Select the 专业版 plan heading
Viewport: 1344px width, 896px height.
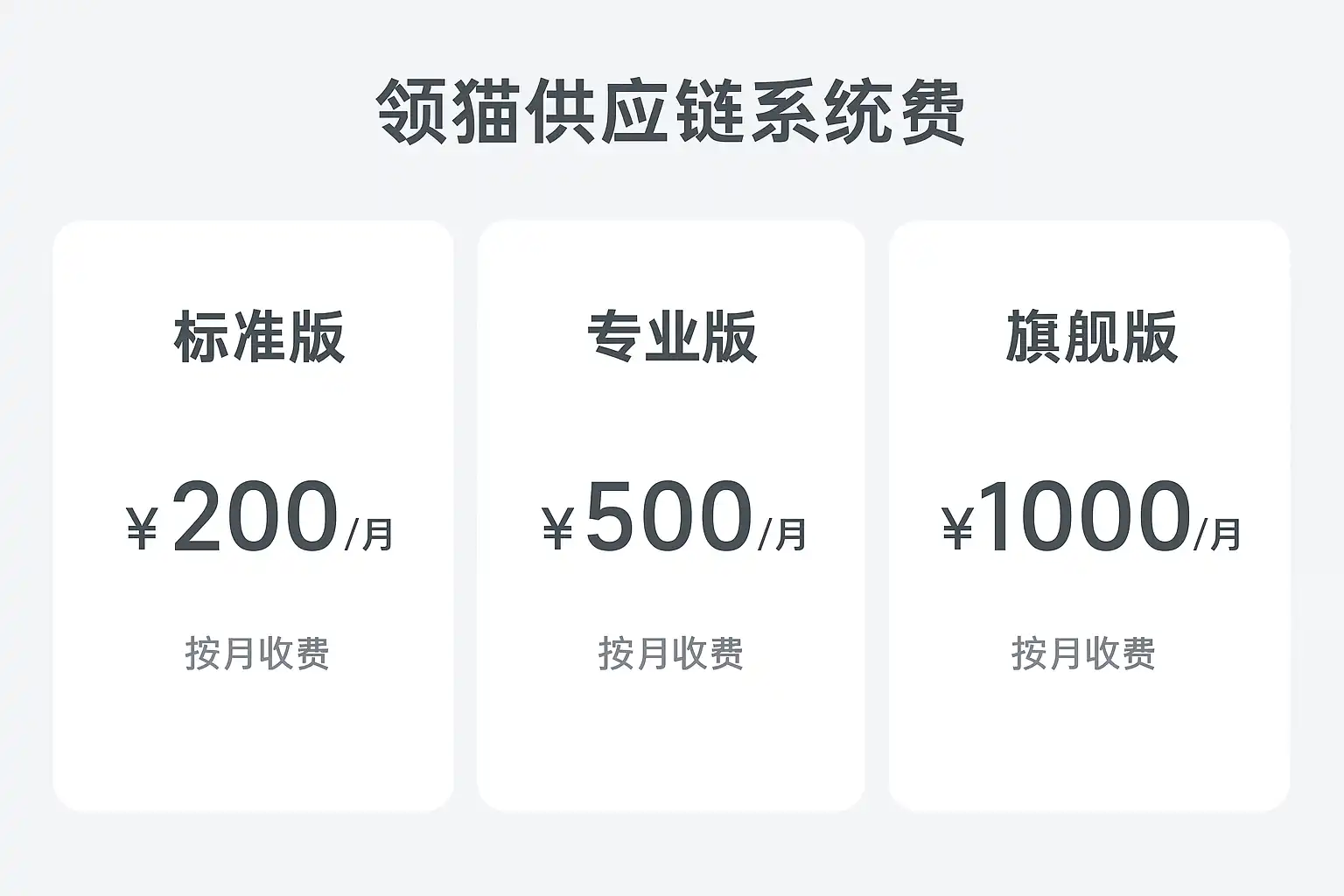point(671,337)
